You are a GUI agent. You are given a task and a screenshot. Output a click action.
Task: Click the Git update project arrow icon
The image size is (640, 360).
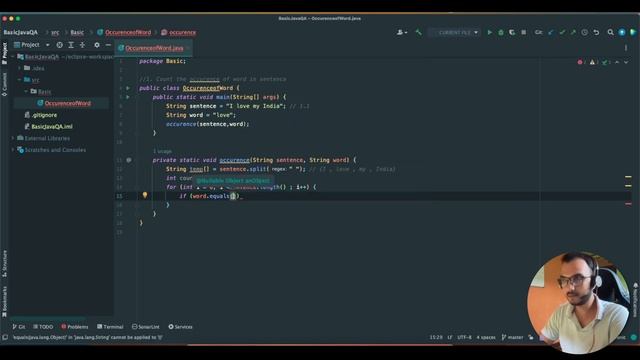tap(551, 32)
